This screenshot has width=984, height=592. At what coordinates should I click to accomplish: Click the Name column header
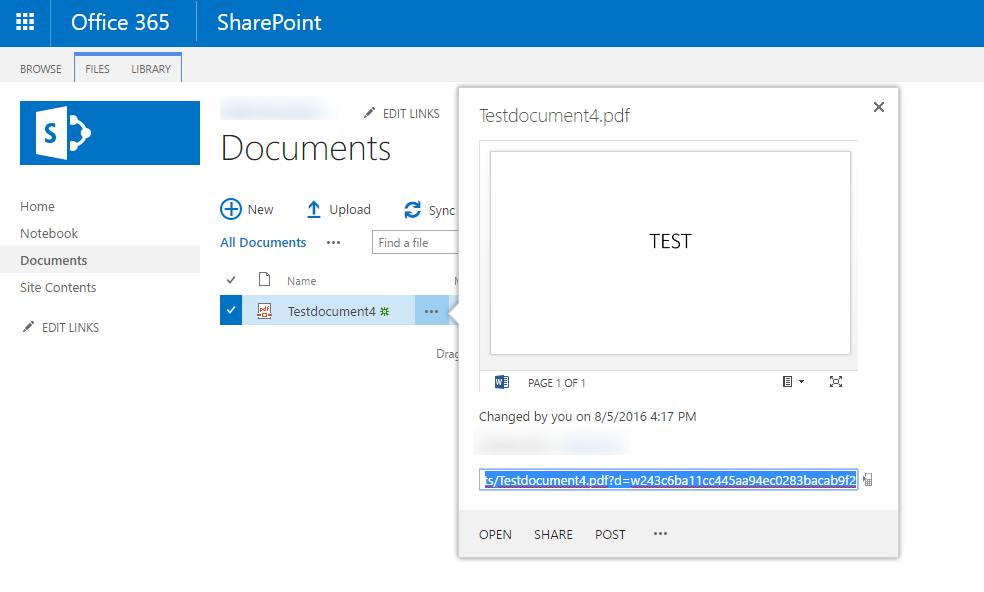301,281
